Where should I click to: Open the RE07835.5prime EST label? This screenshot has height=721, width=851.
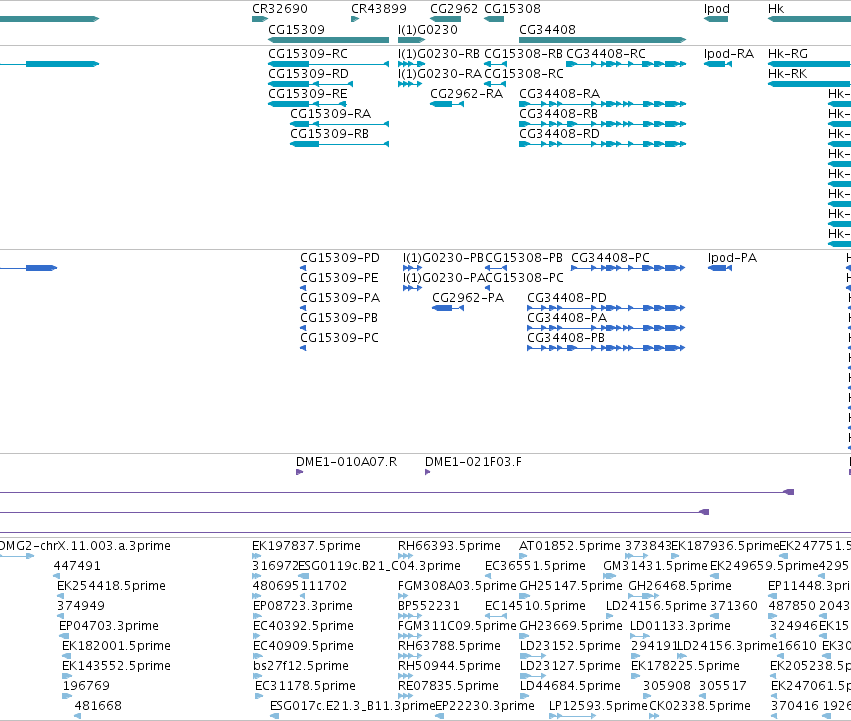pyautogui.click(x=448, y=686)
